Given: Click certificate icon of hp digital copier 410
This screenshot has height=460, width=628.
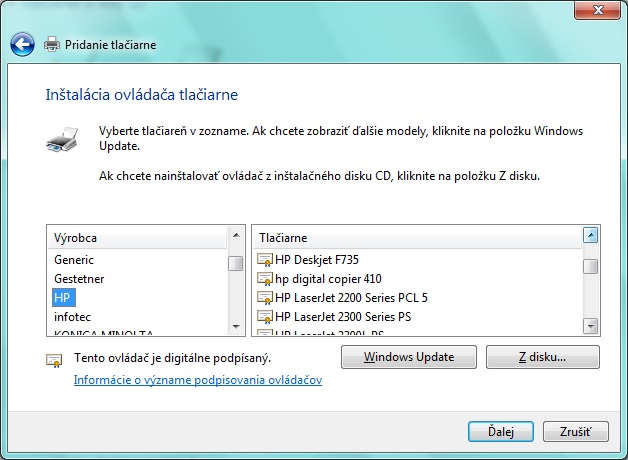Looking at the screenshot, I should [265, 279].
